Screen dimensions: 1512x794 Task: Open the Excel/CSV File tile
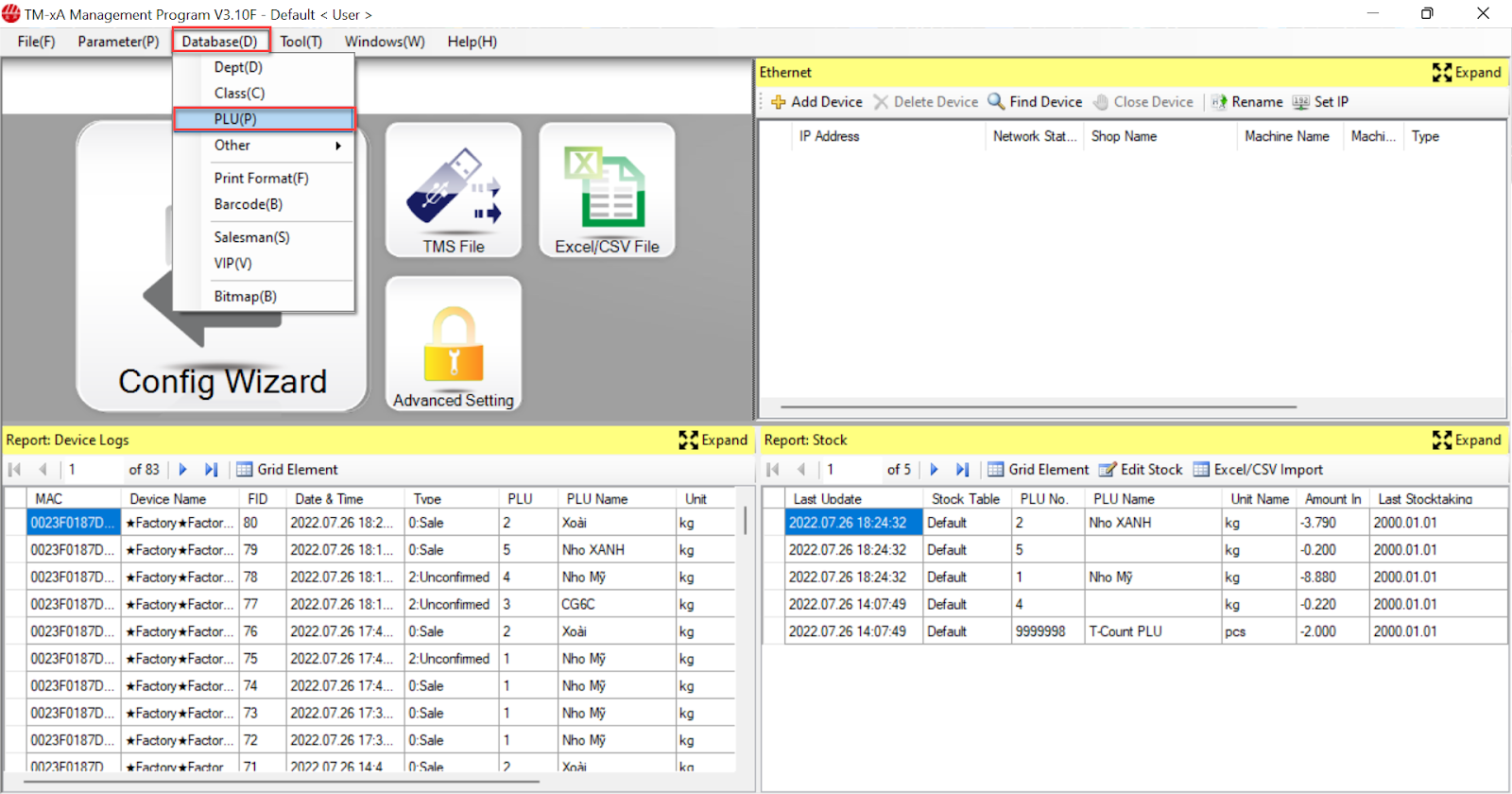(x=607, y=191)
